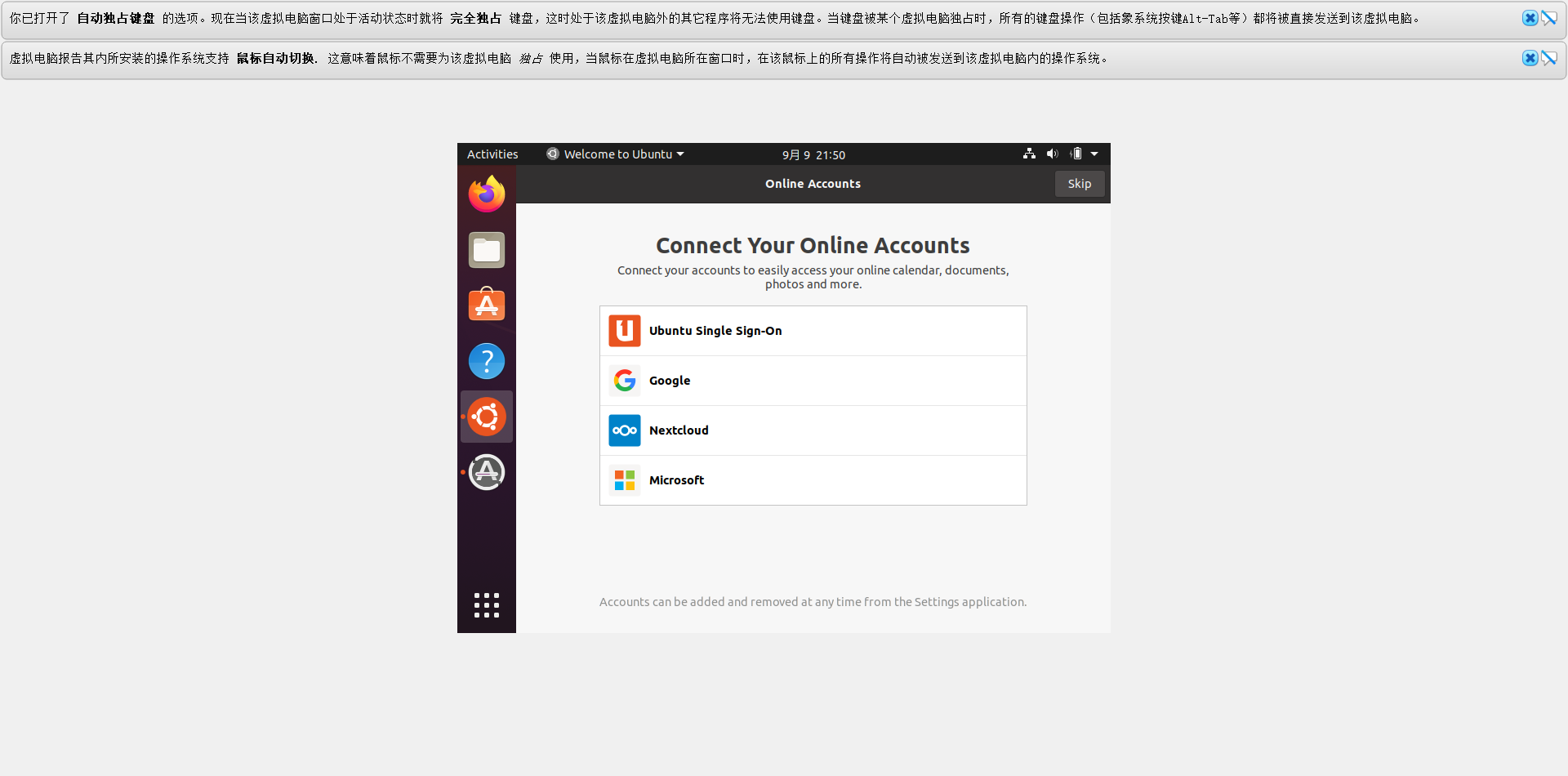
Task: Show Applications grid at the dock bottom
Action: tap(487, 605)
